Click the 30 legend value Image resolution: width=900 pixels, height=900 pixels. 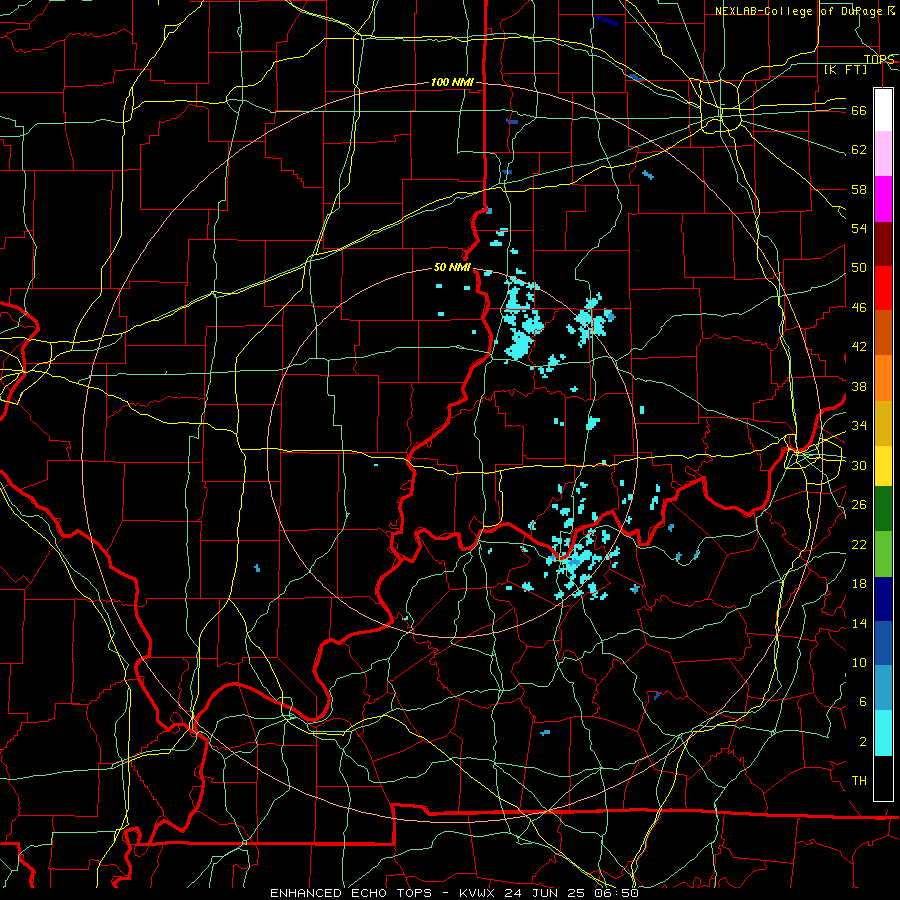pos(859,465)
